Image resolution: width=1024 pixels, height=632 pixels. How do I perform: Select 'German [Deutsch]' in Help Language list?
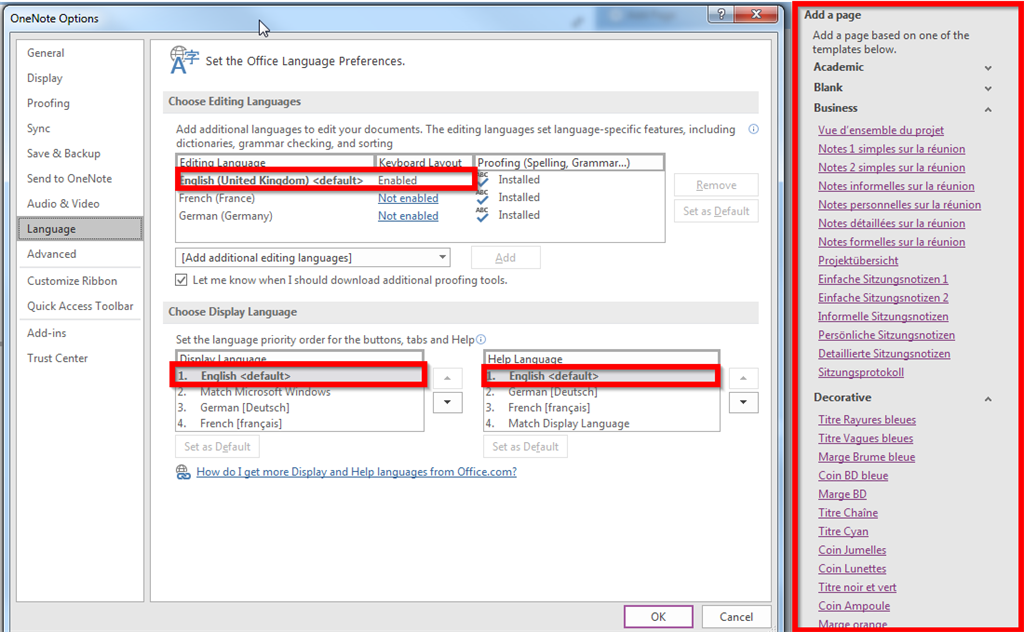click(x=601, y=392)
